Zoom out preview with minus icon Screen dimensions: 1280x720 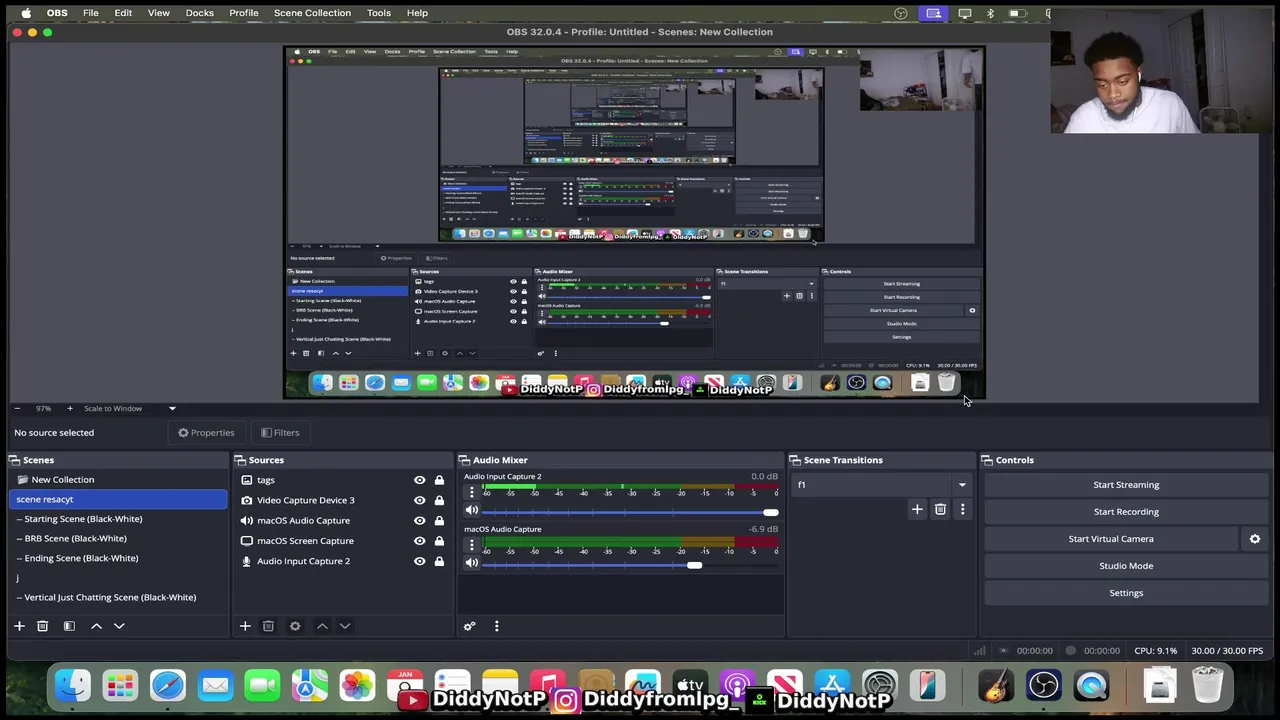point(17,408)
